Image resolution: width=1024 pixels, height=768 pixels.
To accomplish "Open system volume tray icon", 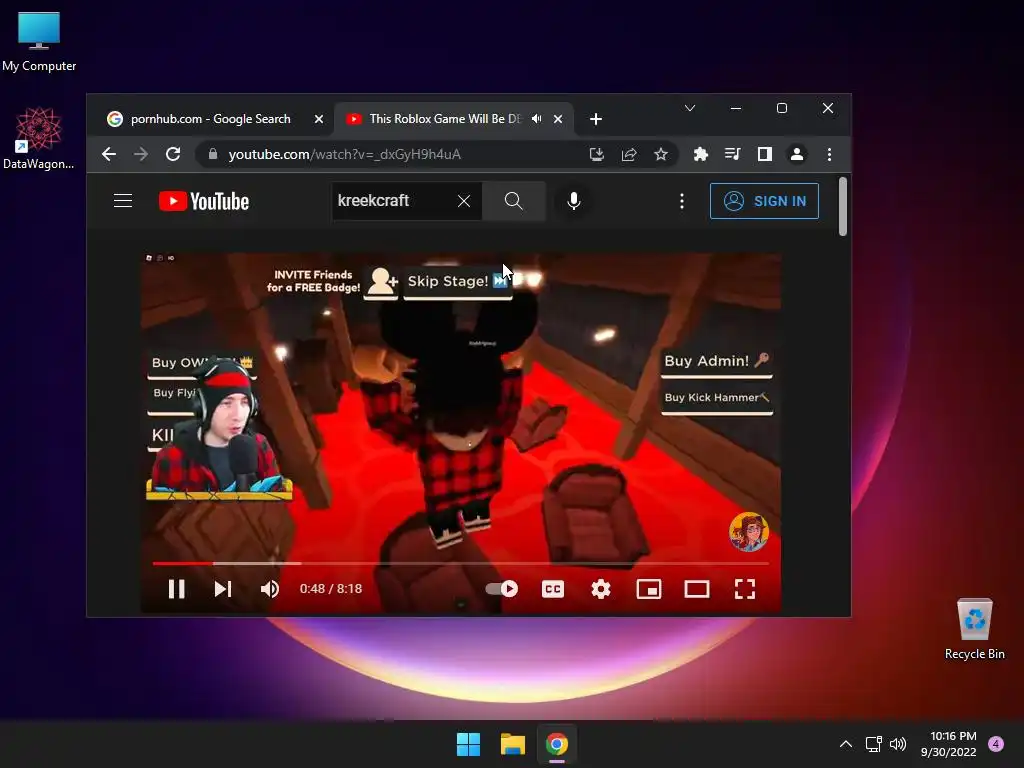I will coord(898,744).
